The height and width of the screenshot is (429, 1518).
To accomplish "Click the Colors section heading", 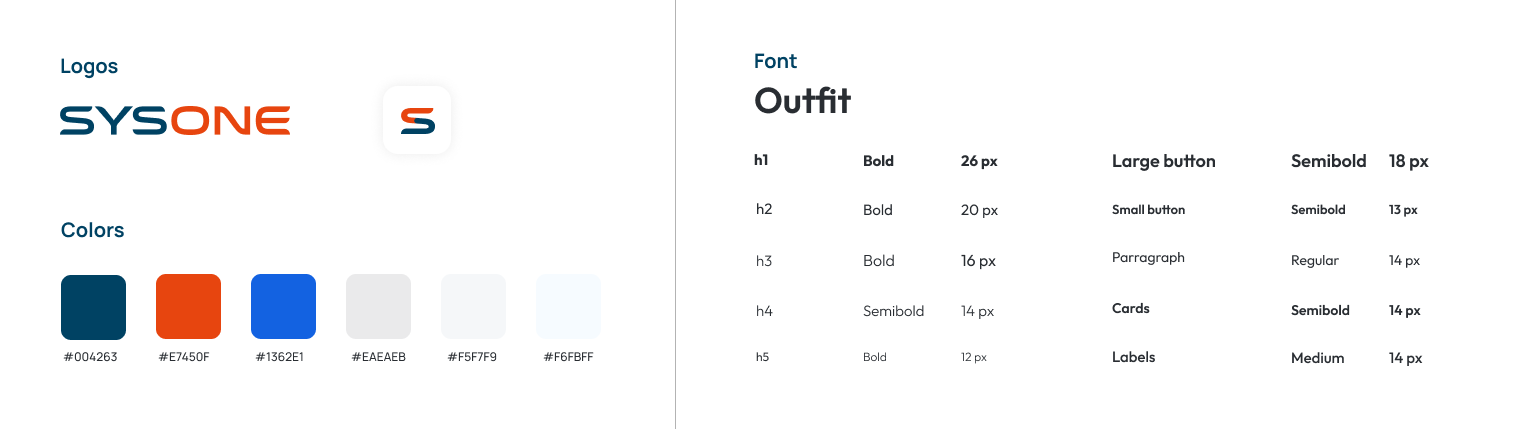I will (x=92, y=230).
